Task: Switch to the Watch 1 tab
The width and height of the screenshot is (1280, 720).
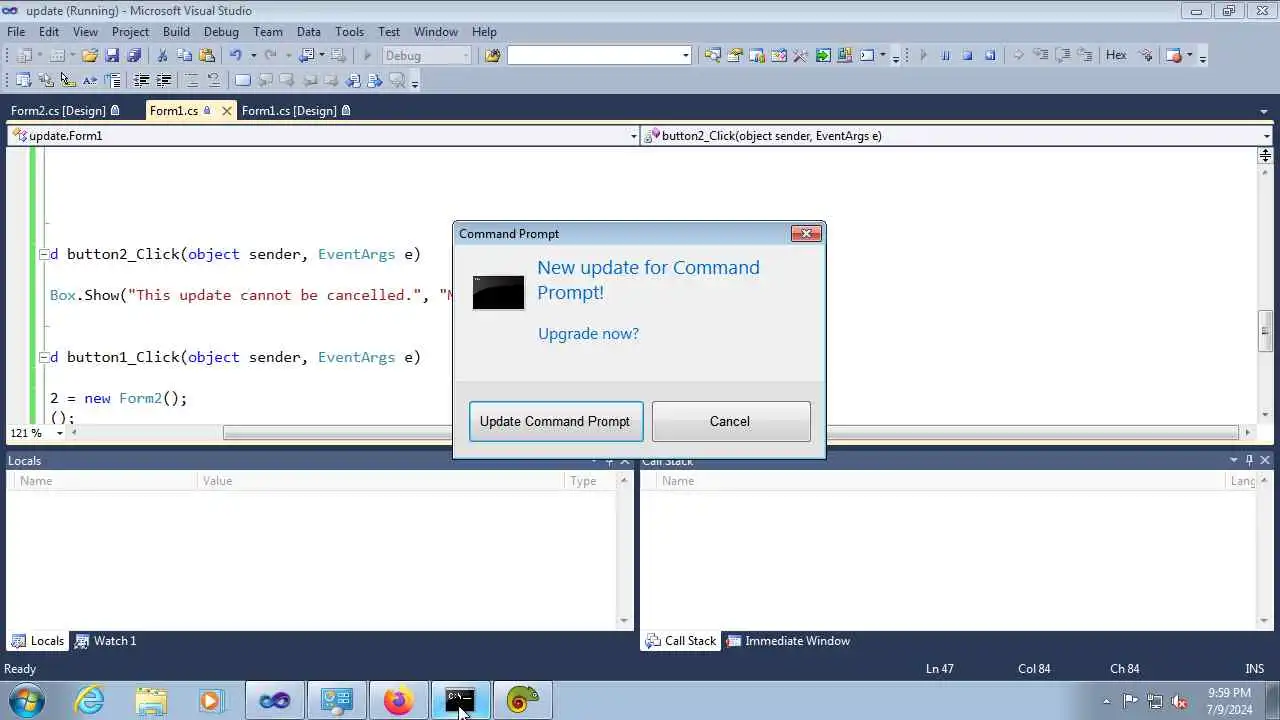Action: click(106, 641)
